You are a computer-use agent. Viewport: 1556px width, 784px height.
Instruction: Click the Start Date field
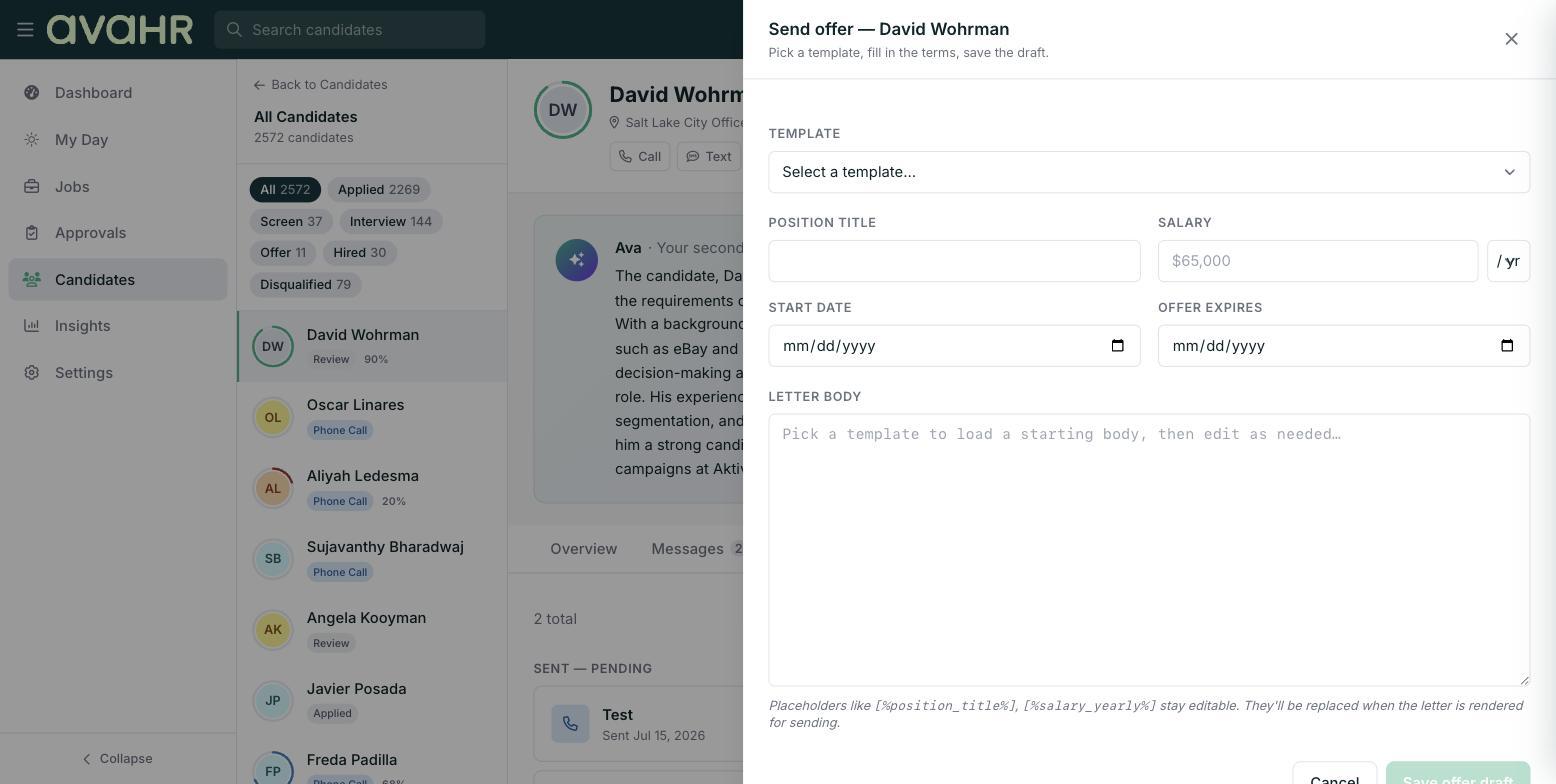click(954, 346)
